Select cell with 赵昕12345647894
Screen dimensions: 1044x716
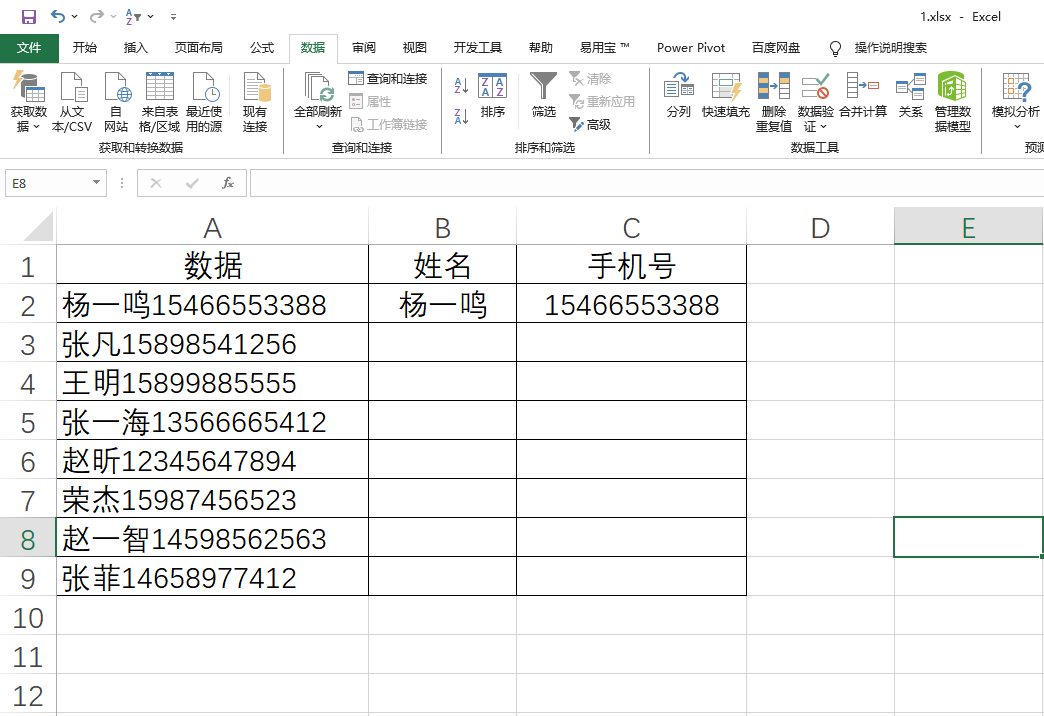click(212, 460)
